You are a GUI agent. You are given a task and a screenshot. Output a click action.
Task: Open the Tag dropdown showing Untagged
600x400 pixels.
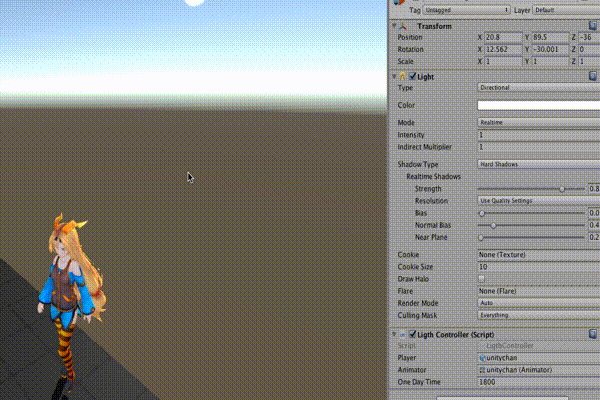tap(466, 10)
